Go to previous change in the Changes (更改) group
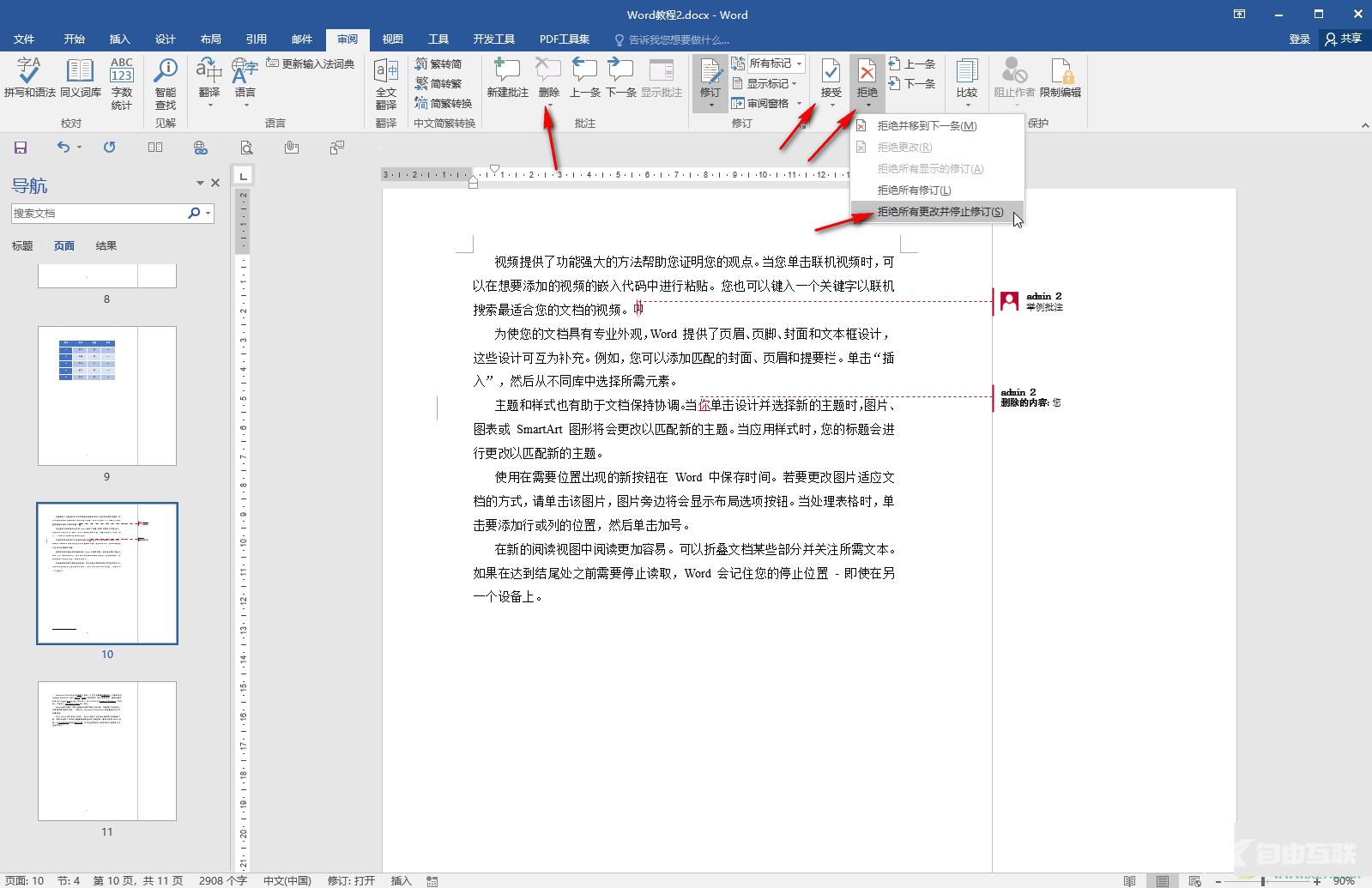Image resolution: width=1372 pixels, height=888 pixels. coord(912,63)
